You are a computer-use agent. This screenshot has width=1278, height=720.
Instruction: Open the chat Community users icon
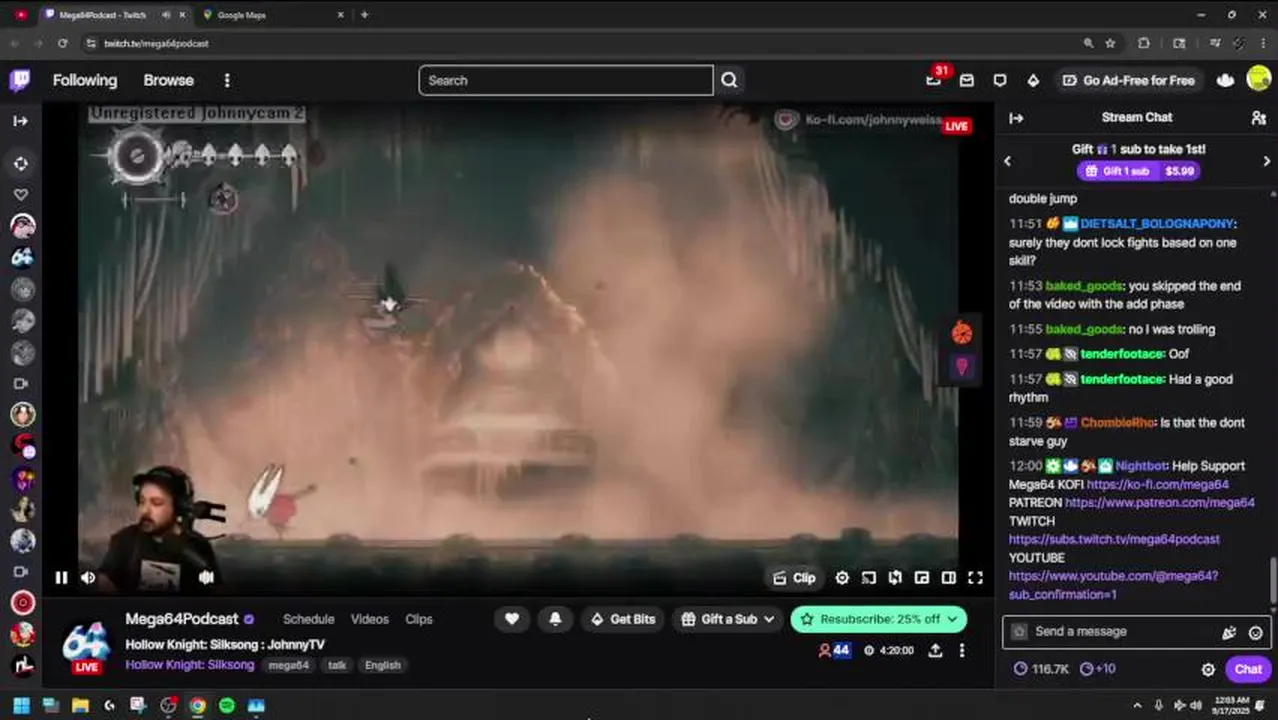click(x=1258, y=118)
